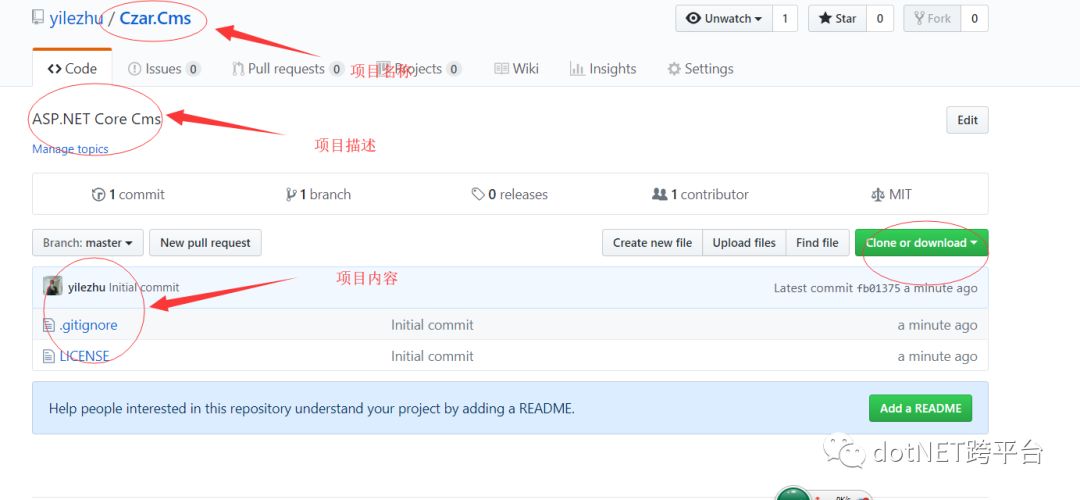Click the watcher count 1 next to Unwatch
Viewport: 1080px width, 500px height.
coord(785,19)
